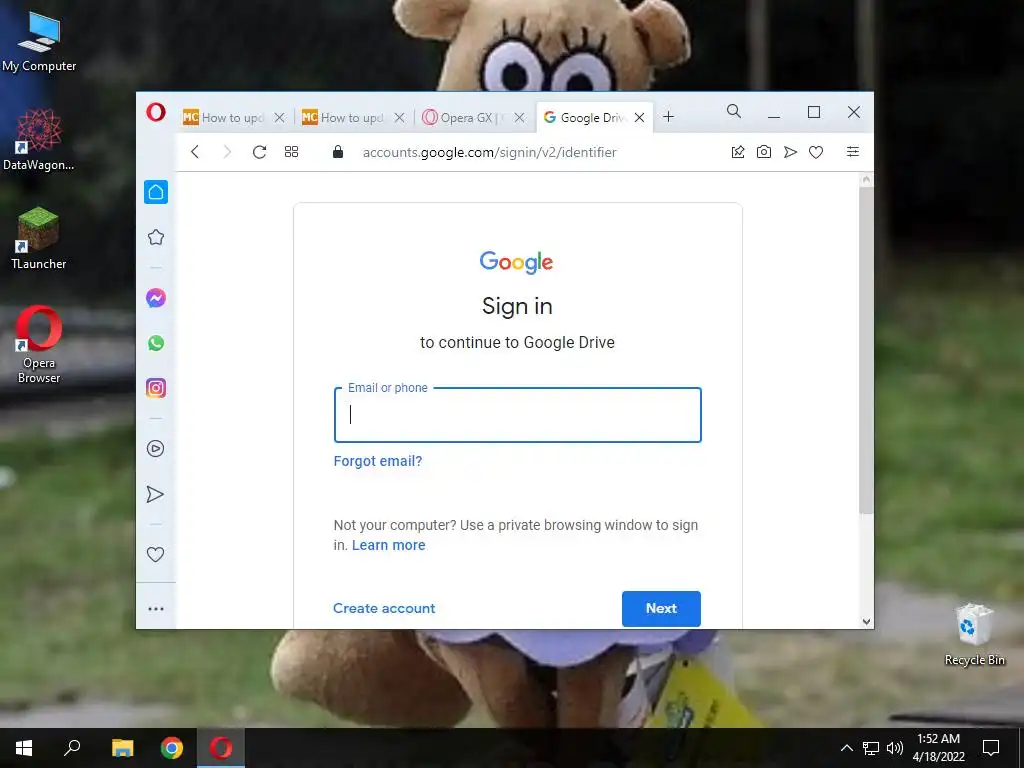Open the Opera menu logo
Viewport: 1024px width, 768px height.
coord(155,112)
